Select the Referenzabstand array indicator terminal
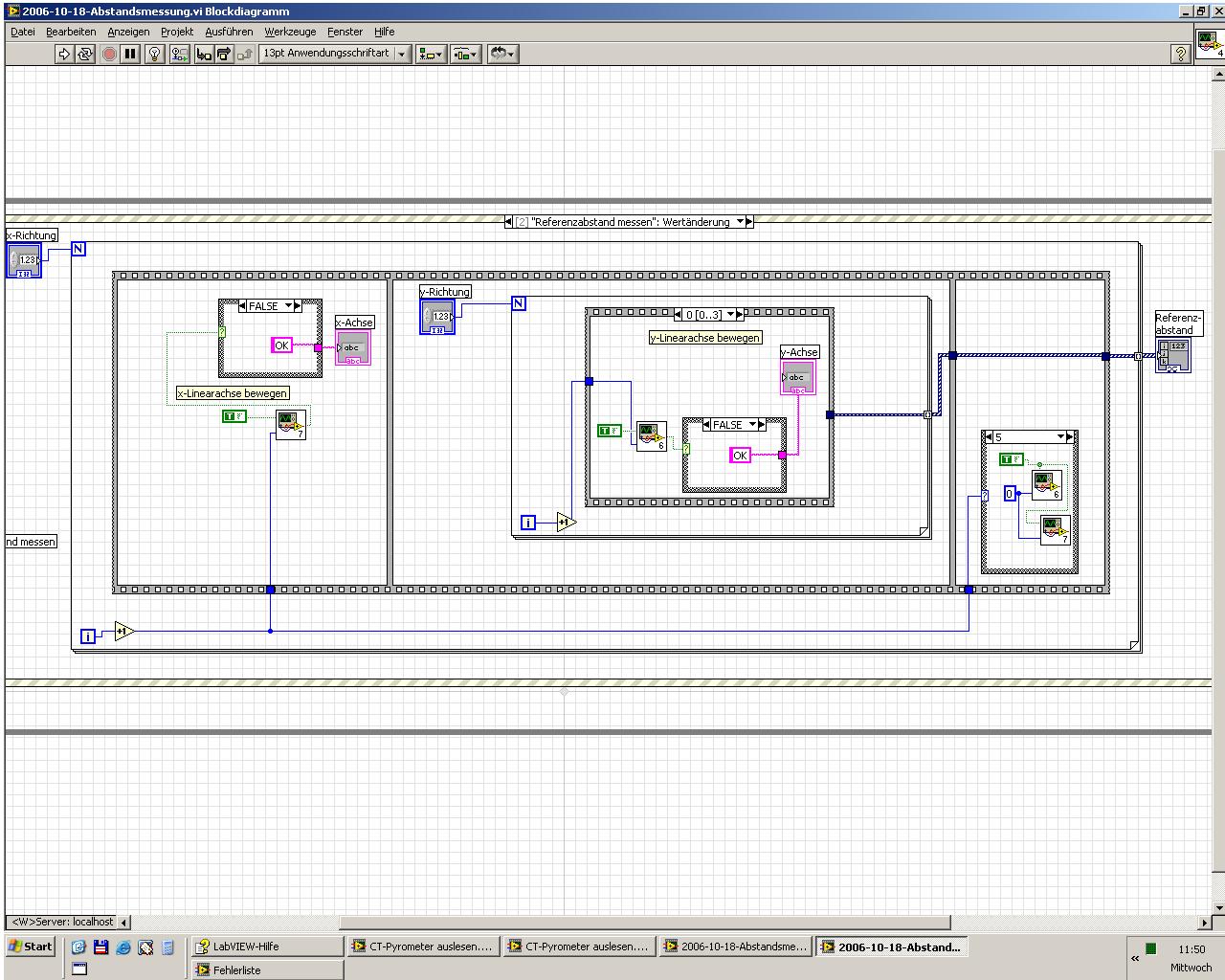The height and width of the screenshot is (980, 1225). click(x=1173, y=355)
